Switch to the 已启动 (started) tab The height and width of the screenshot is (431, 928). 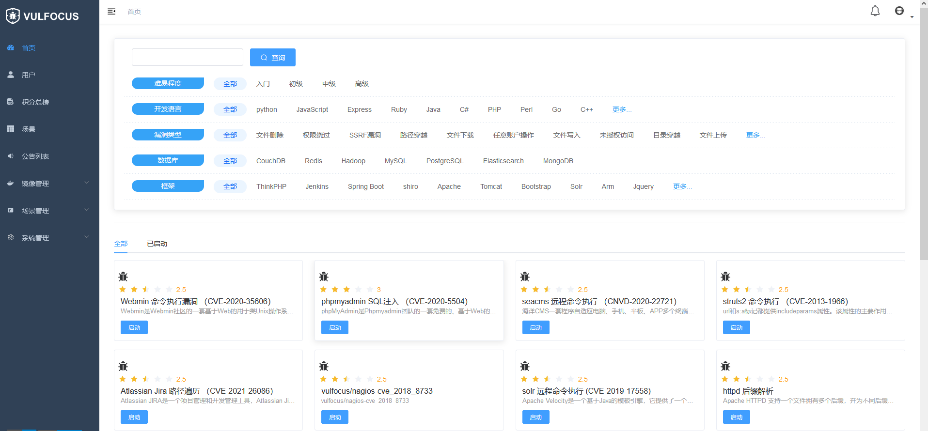(x=157, y=243)
